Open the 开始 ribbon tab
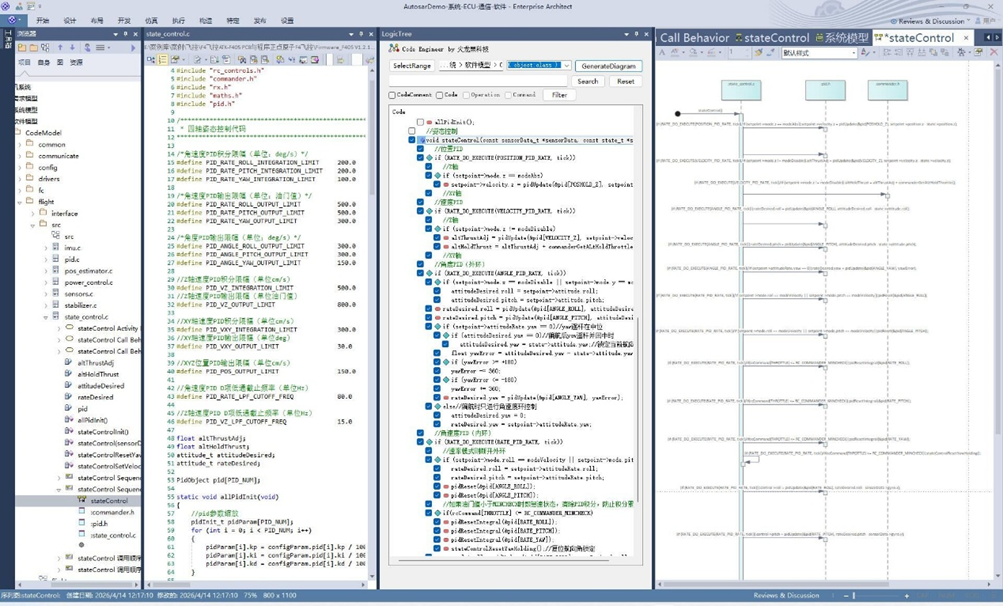This screenshot has width=1003, height=606. [42, 20]
